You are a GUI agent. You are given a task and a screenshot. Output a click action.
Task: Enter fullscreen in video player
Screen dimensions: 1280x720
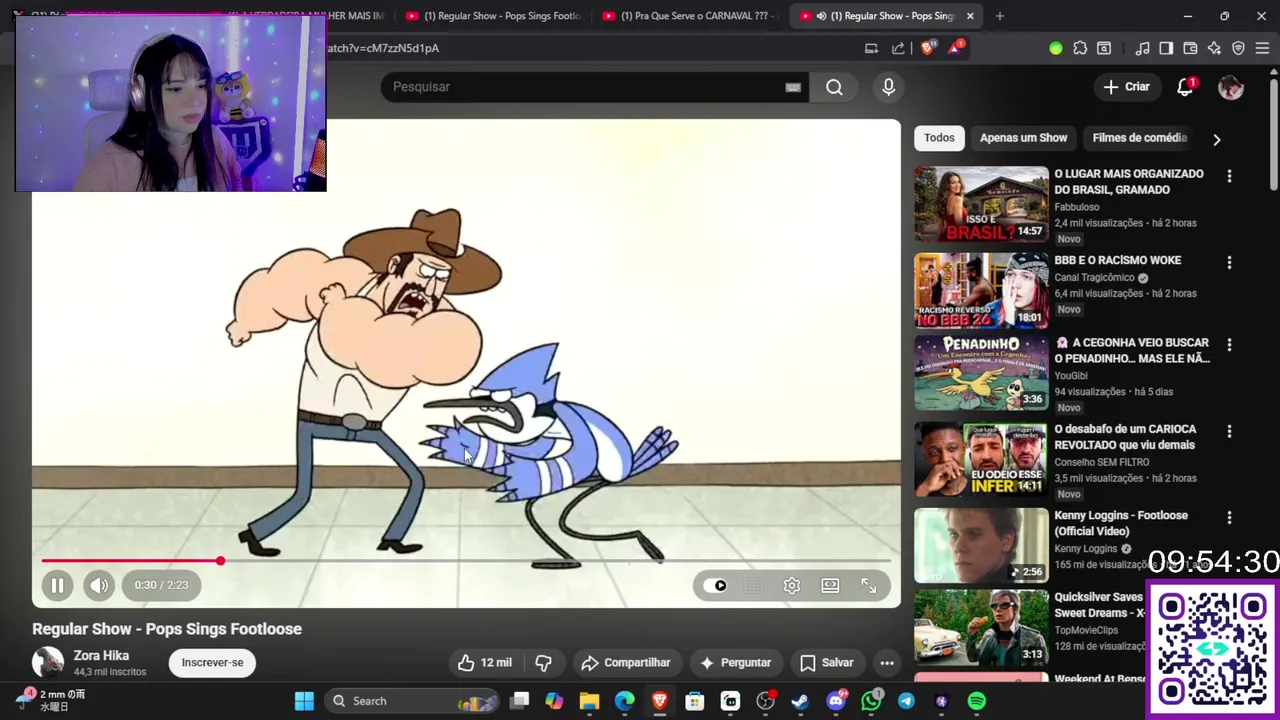868,586
